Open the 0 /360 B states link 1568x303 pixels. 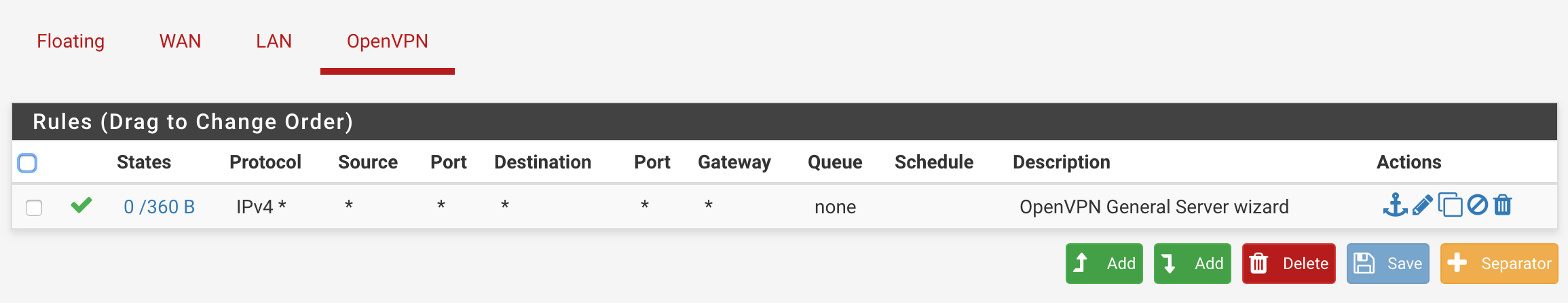[x=159, y=207]
